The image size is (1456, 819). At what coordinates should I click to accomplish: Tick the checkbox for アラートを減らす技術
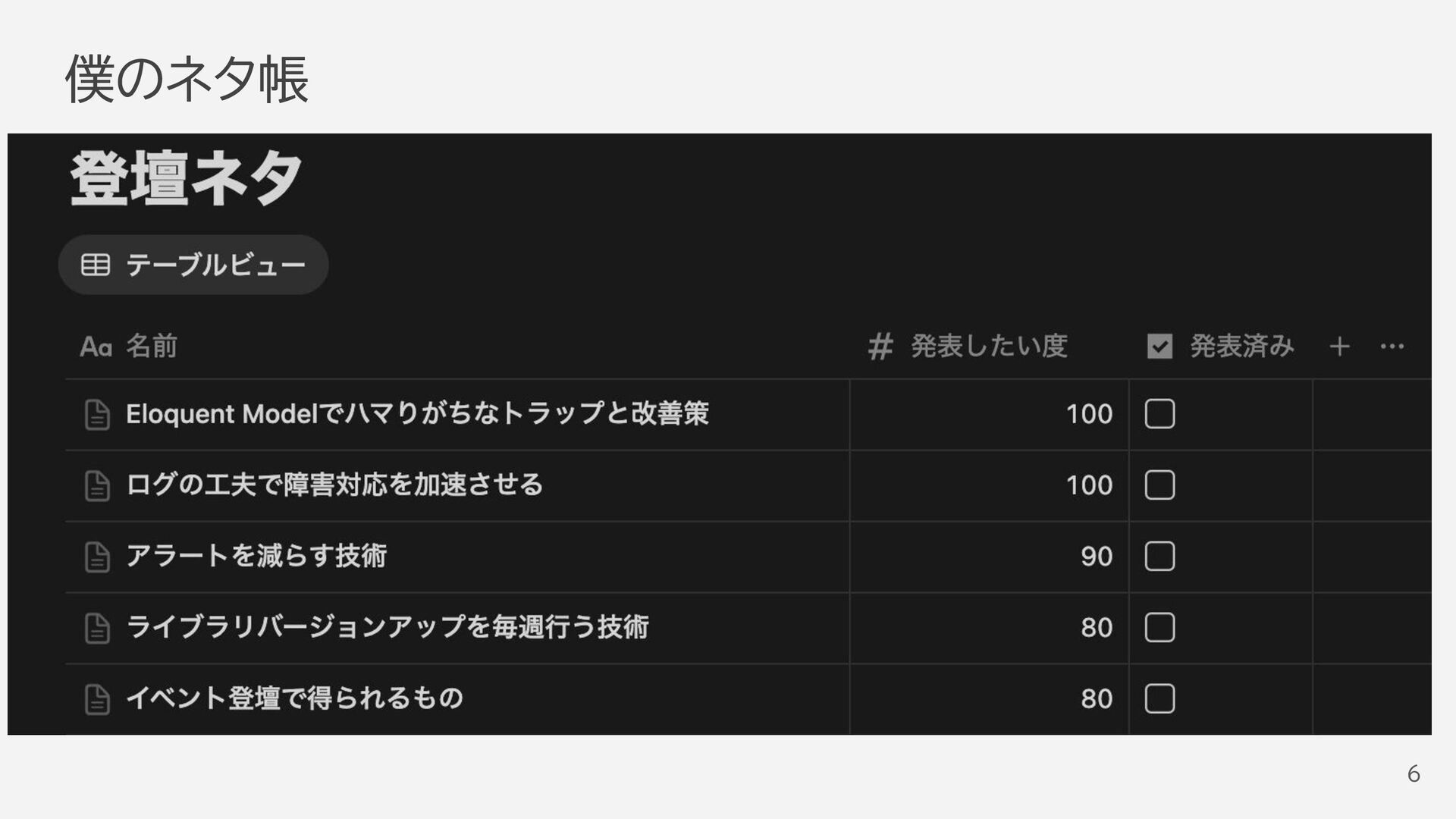[1159, 557]
